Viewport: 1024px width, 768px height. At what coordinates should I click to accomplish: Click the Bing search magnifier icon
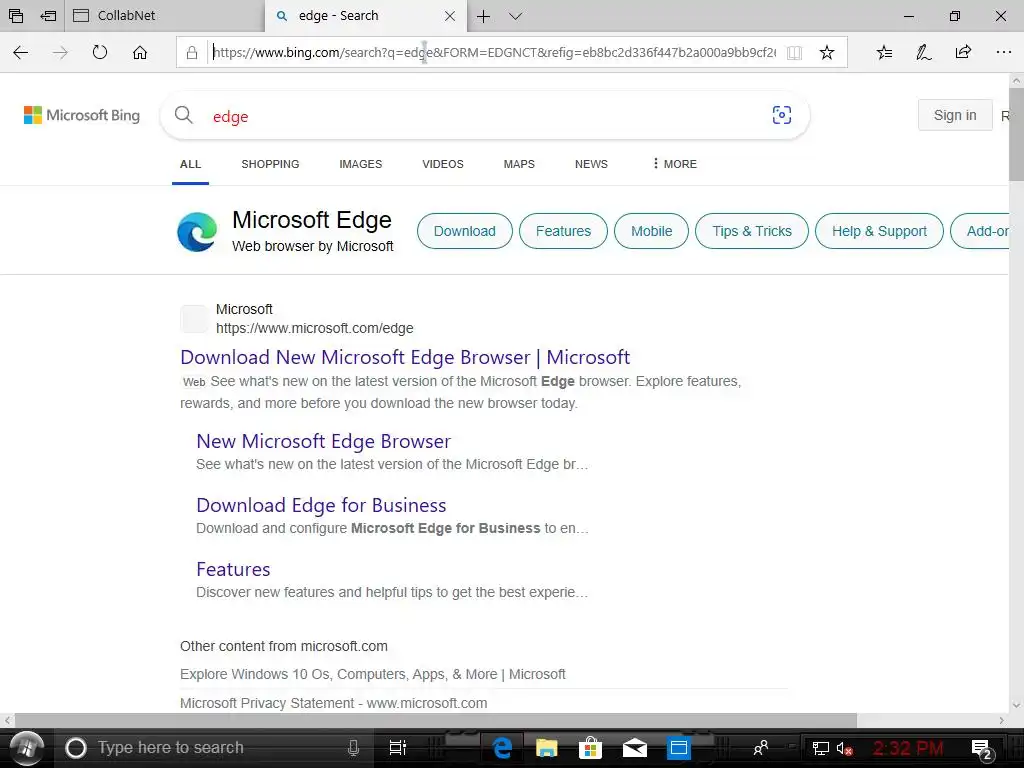coord(184,115)
